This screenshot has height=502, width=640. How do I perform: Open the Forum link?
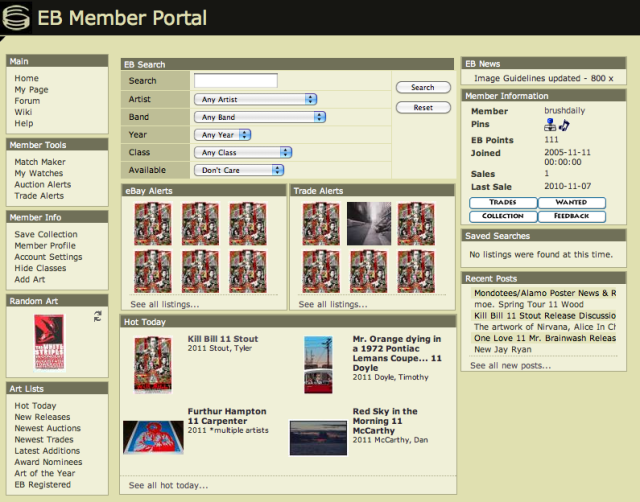tap(27, 100)
